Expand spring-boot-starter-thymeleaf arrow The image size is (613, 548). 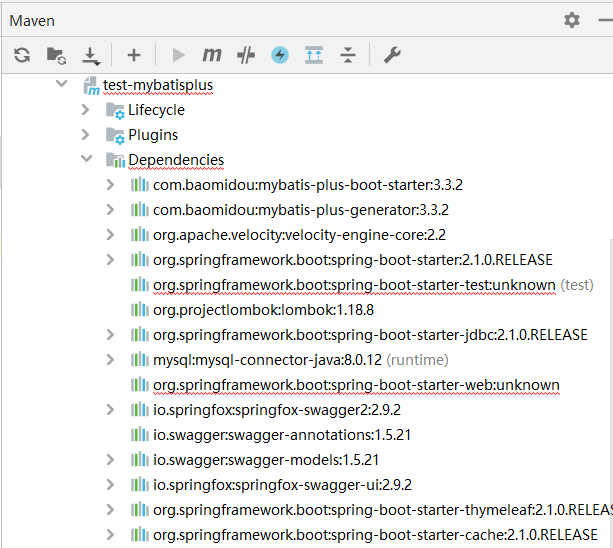(x=110, y=510)
